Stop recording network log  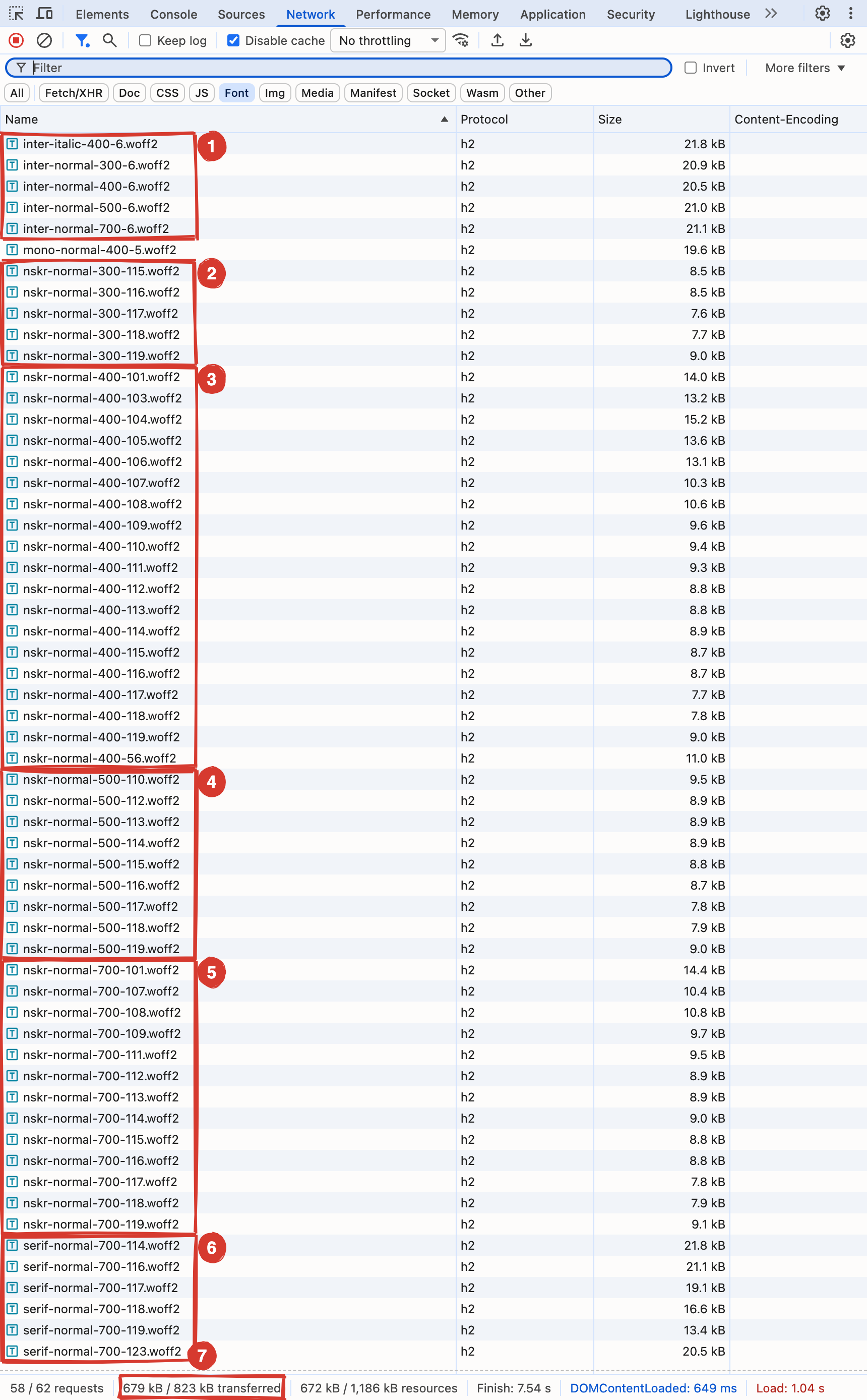coord(16,40)
